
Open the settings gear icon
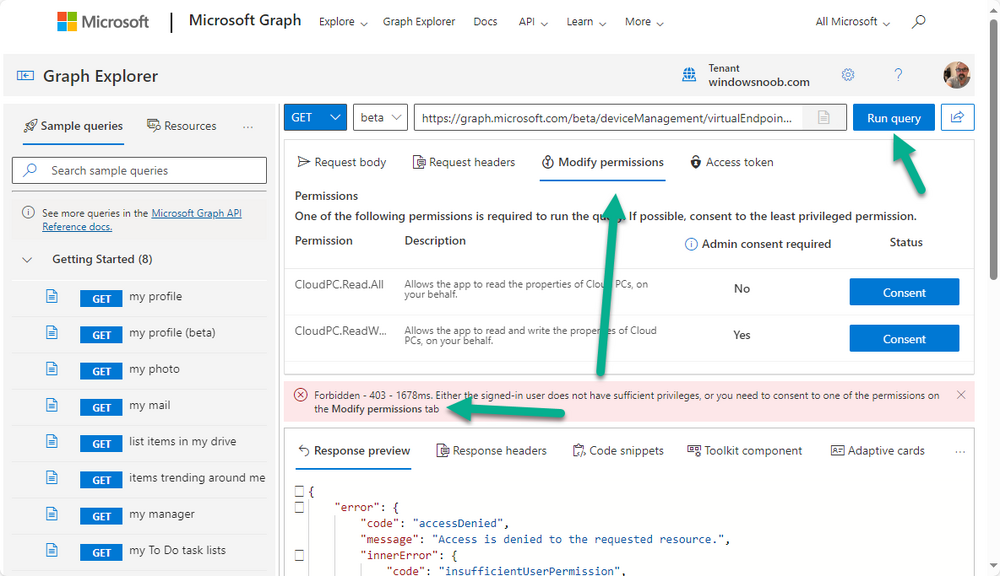(848, 75)
